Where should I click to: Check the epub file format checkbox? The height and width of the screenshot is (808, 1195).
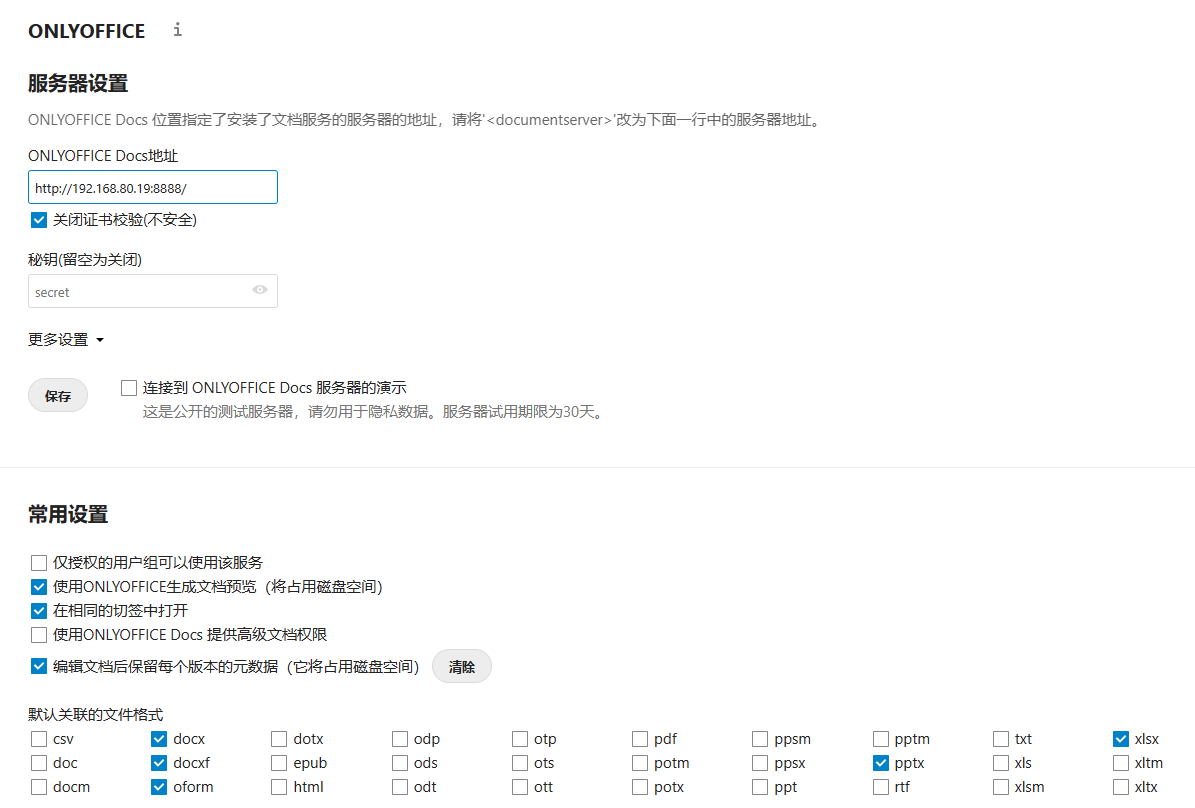coord(279,763)
